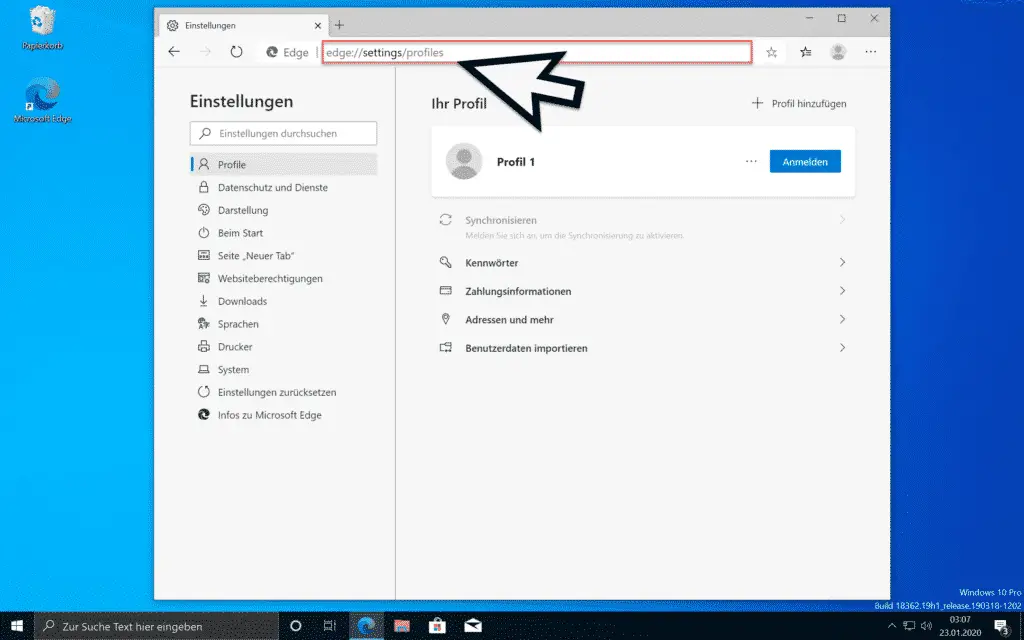Open Beim Start settings section
This screenshot has width=1024, height=640.
pyautogui.click(x=283, y=233)
